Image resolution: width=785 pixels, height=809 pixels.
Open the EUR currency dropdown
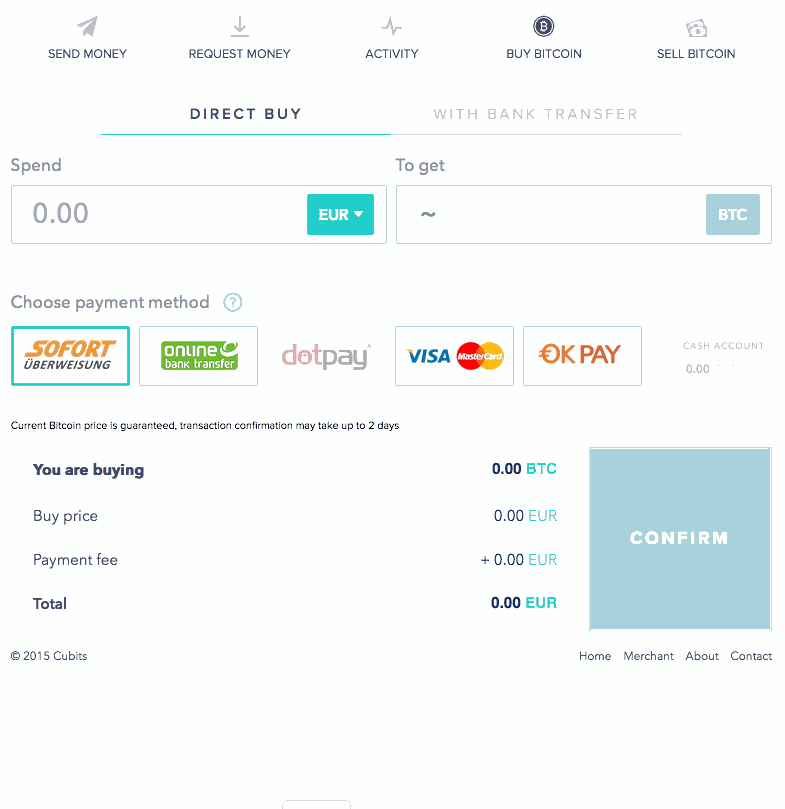click(x=340, y=215)
